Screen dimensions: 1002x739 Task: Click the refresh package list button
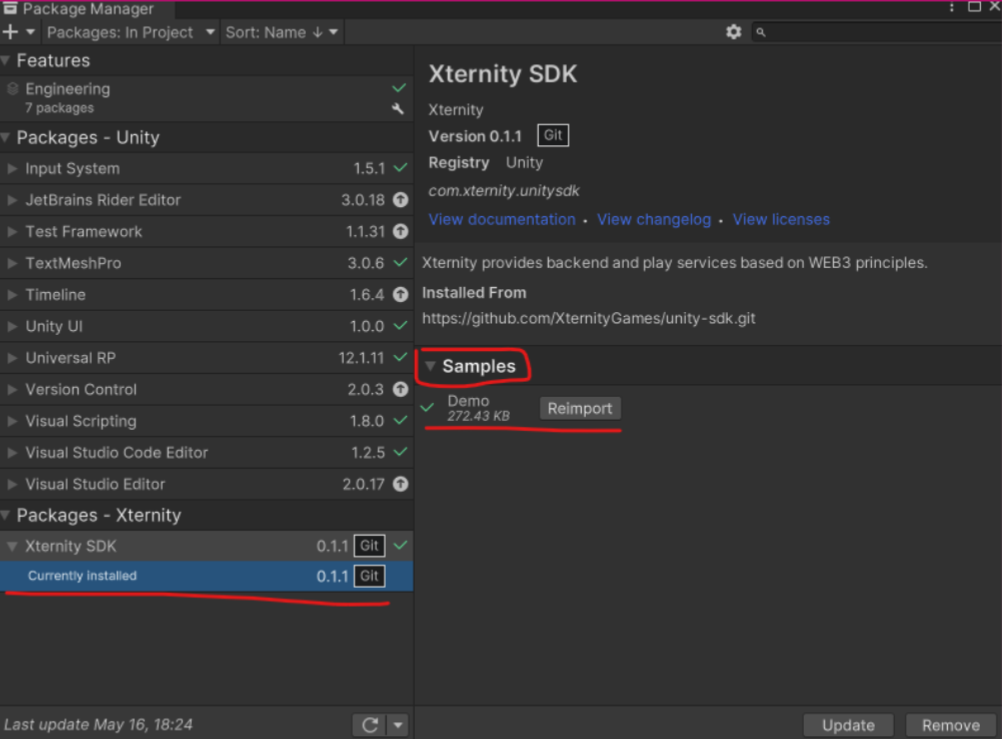click(x=369, y=725)
